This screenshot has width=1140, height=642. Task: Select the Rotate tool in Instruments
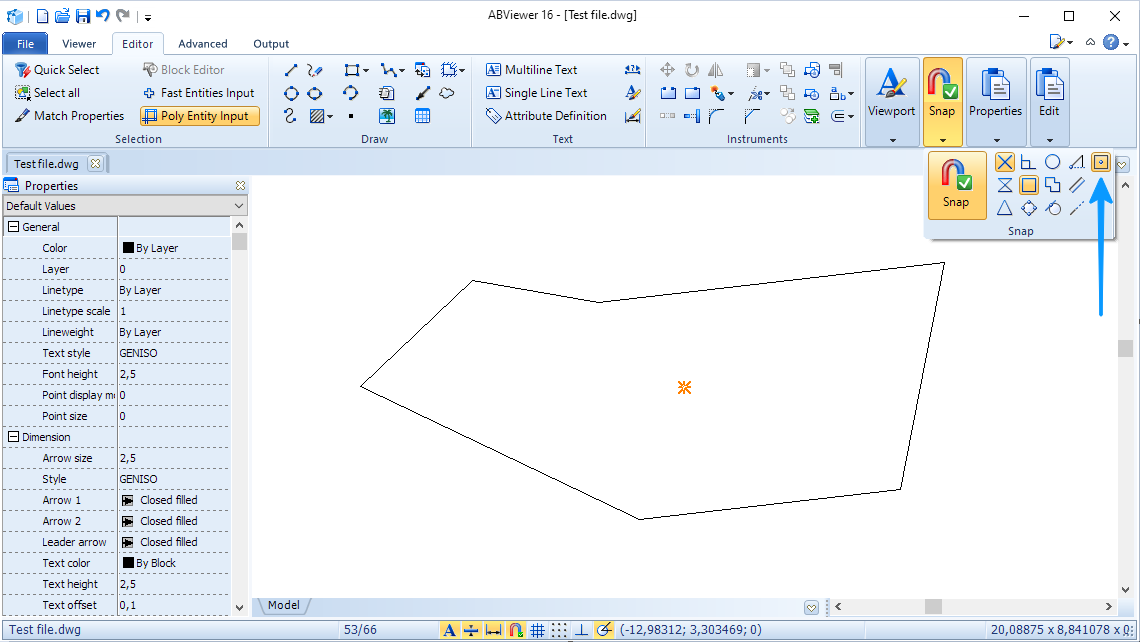point(690,69)
